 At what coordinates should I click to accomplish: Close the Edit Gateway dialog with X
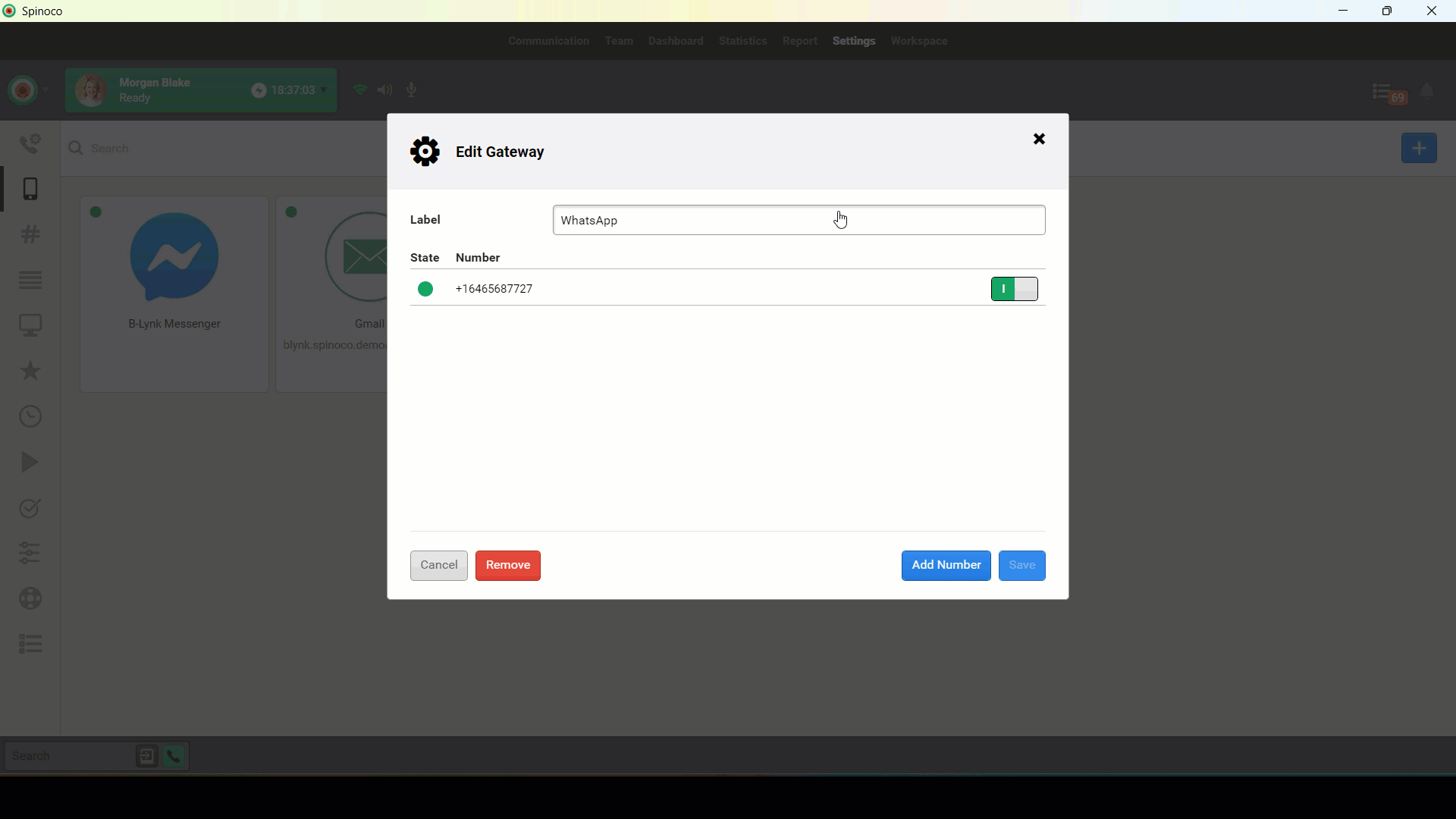[x=1039, y=139]
